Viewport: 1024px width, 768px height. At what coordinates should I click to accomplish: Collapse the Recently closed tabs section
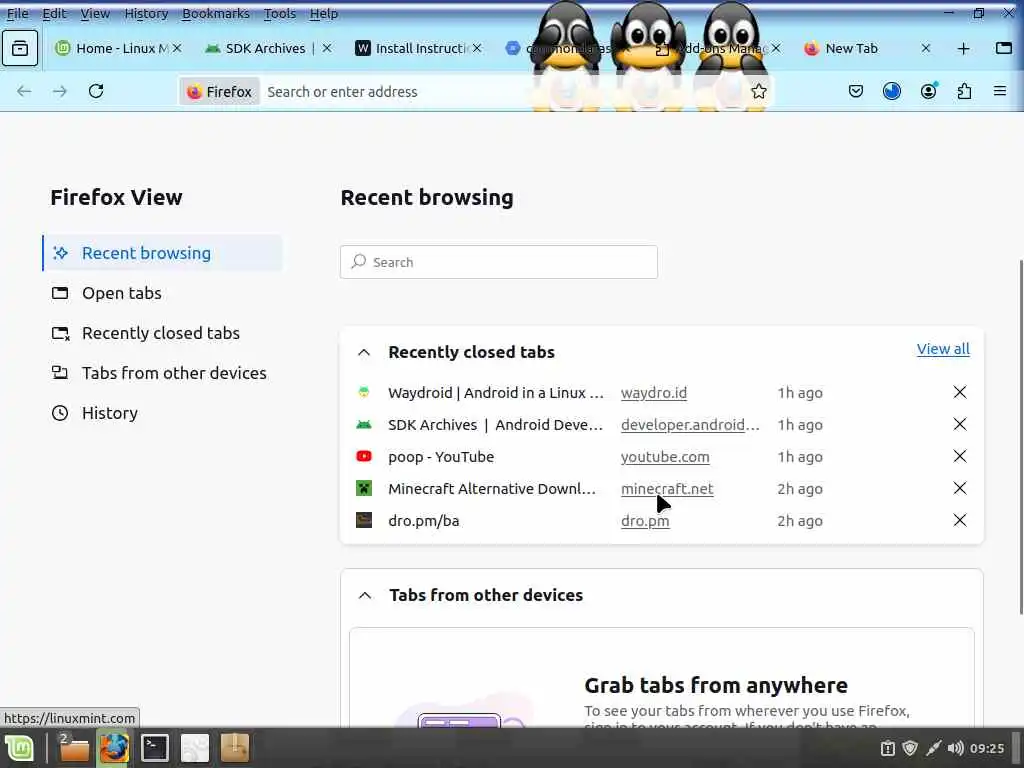[364, 353]
